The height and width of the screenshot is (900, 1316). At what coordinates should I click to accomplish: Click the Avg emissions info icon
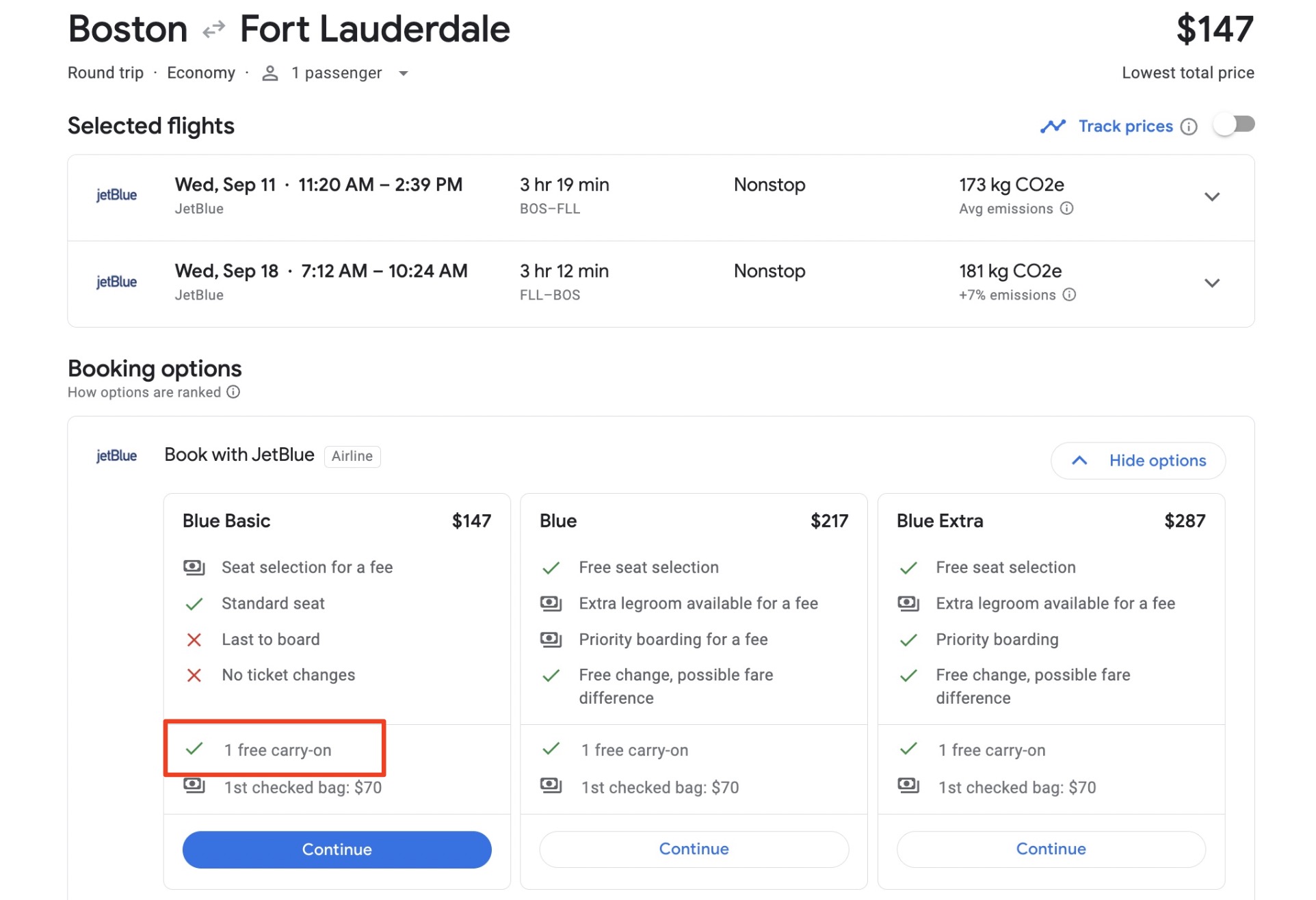1066,209
